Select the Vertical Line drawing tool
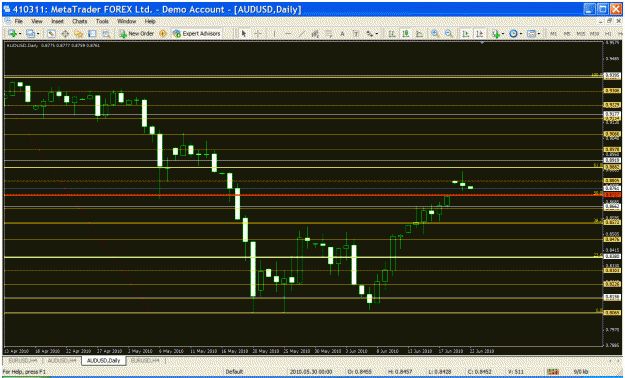This screenshot has width=625, height=378. 274,34
